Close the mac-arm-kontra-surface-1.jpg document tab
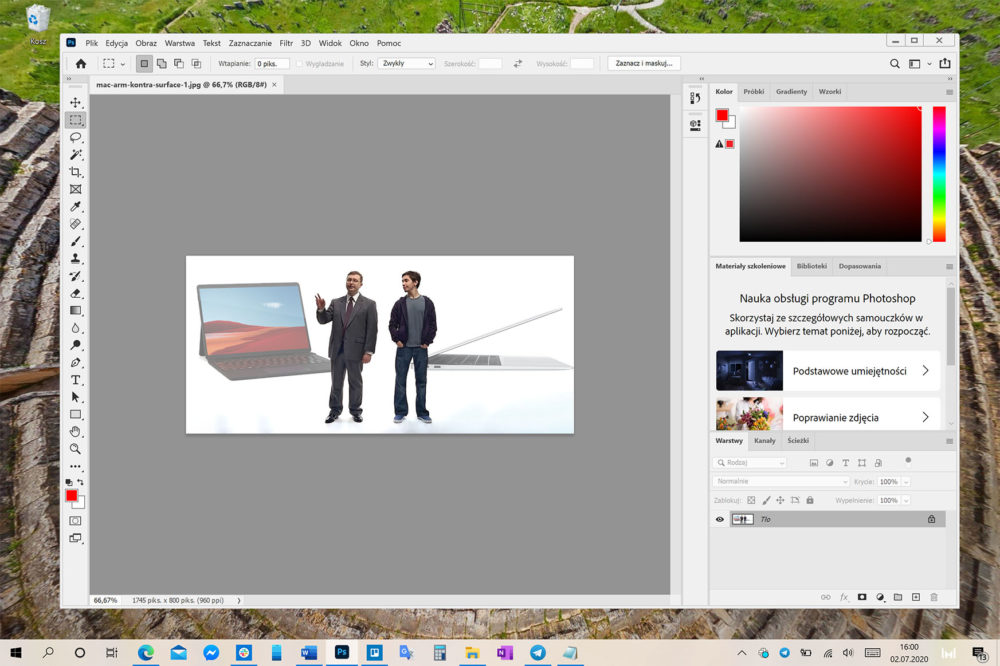Image resolution: width=1000 pixels, height=666 pixels. (x=274, y=84)
